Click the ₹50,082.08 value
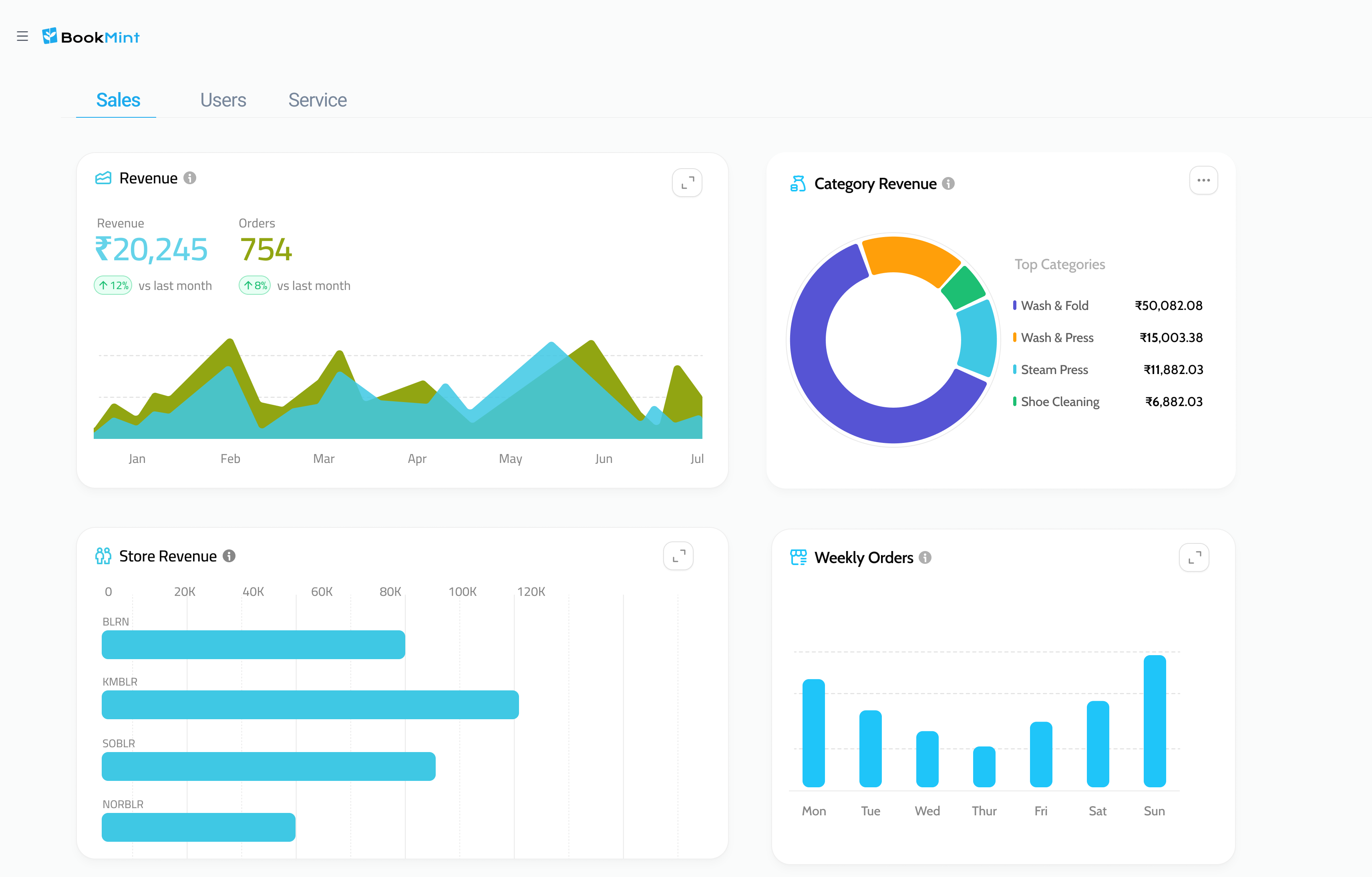Viewport: 1372px width, 877px height. pyautogui.click(x=1169, y=306)
